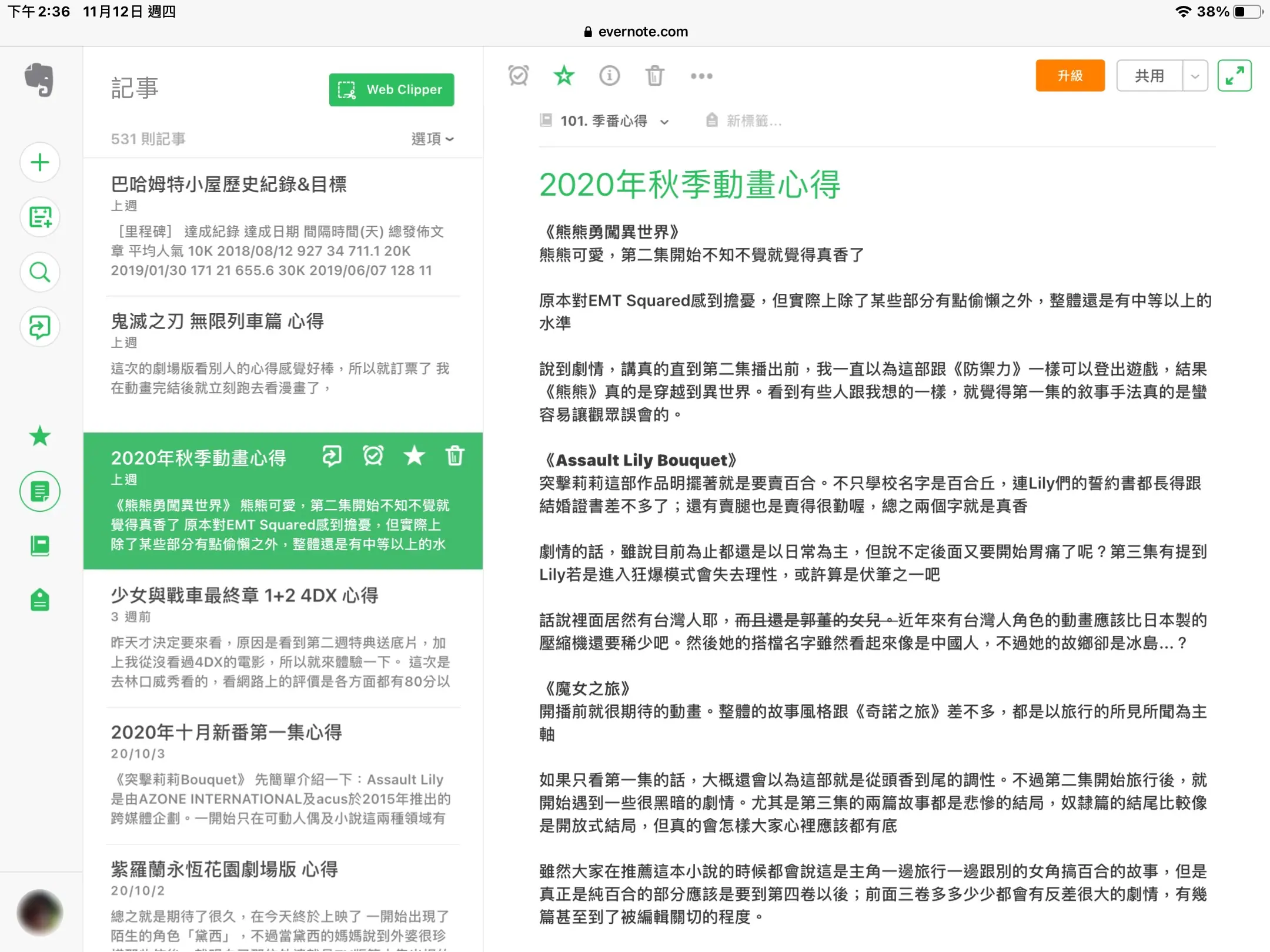Screen dimensions: 1270x952
Task: Click the orange 升級 upgrade button
Action: click(x=1070, y=76)
